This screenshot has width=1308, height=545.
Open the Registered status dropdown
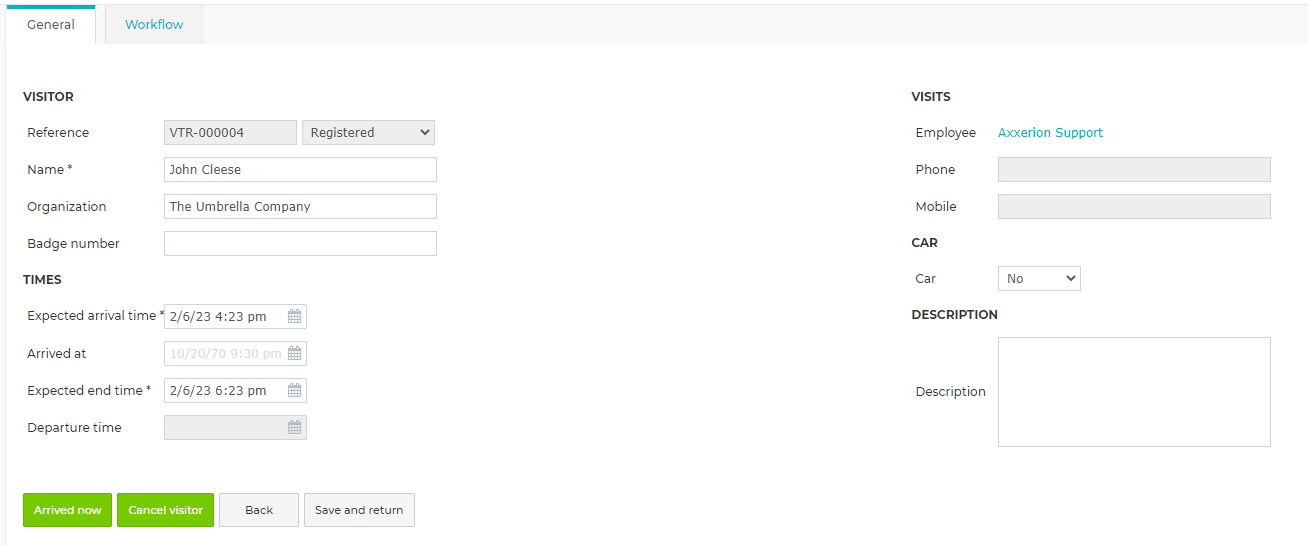tap(368, 132)
